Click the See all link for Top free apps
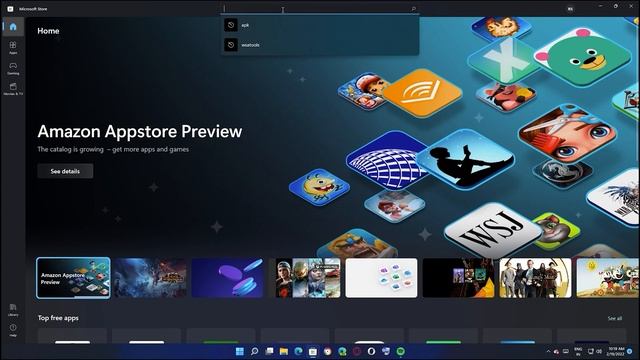Image resolution: width=640 pixels, height=360 pixels. 615,318
